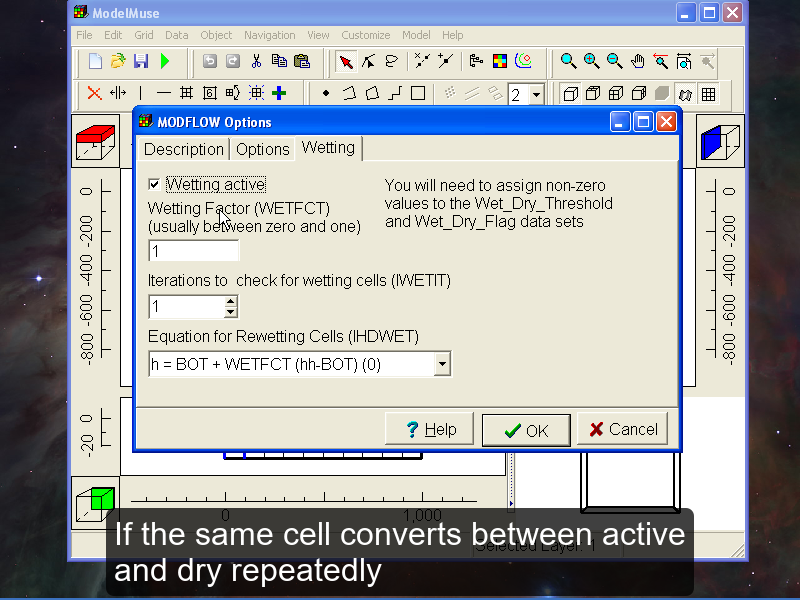Open the Model menu
The image size is (800, 600).
coord(416,35)
